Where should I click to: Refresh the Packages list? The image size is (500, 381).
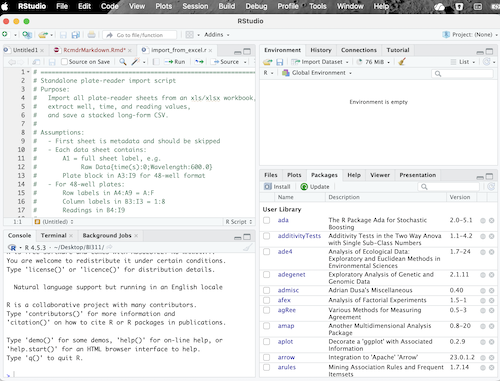pyautogui.click(x=491, y=187)
